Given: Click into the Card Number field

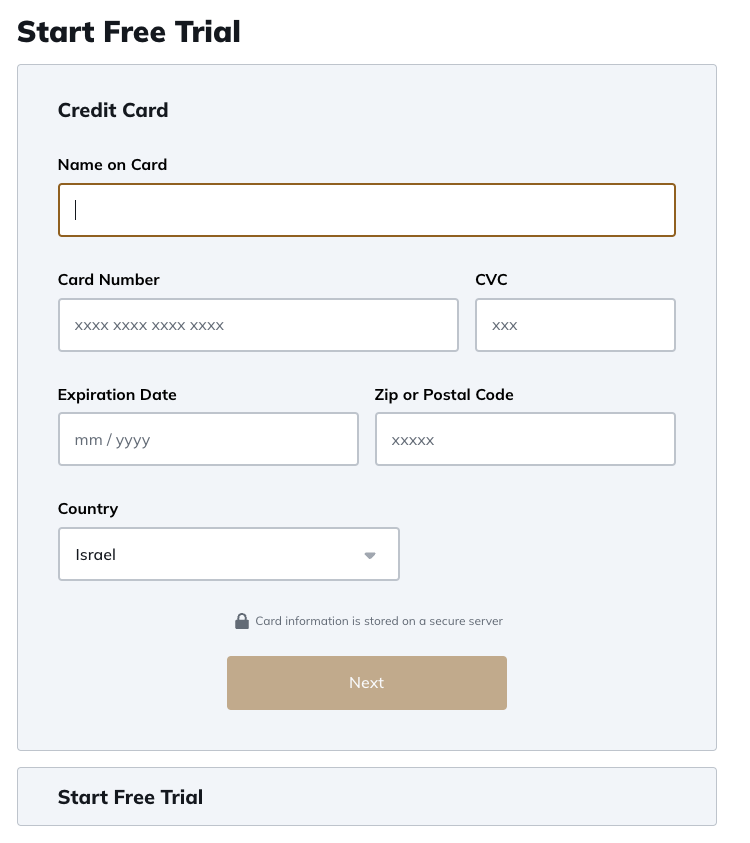Looking at the screenshot, I should point(258,325).
